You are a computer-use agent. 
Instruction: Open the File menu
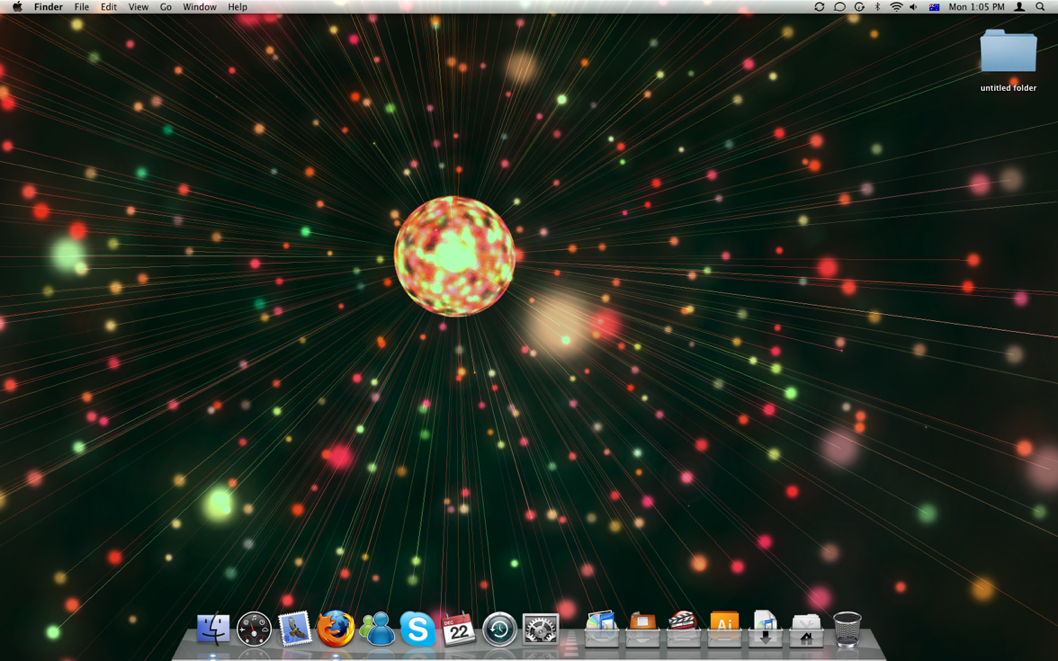pos(82,7)
